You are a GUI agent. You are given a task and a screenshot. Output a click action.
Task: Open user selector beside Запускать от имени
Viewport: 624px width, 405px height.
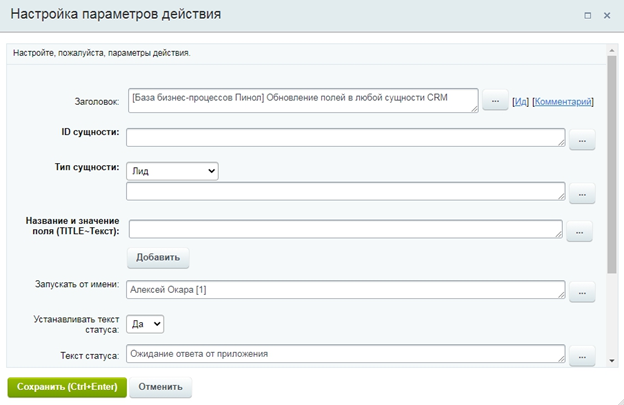tap(581, 292)
